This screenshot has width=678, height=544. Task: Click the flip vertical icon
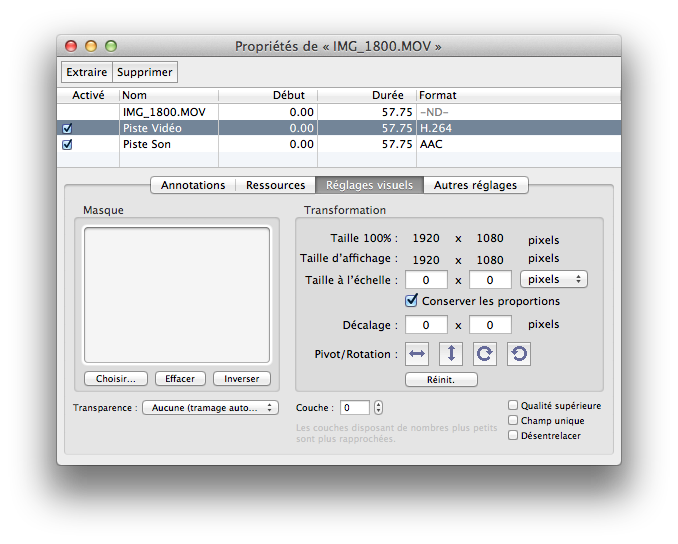point(451,354)
